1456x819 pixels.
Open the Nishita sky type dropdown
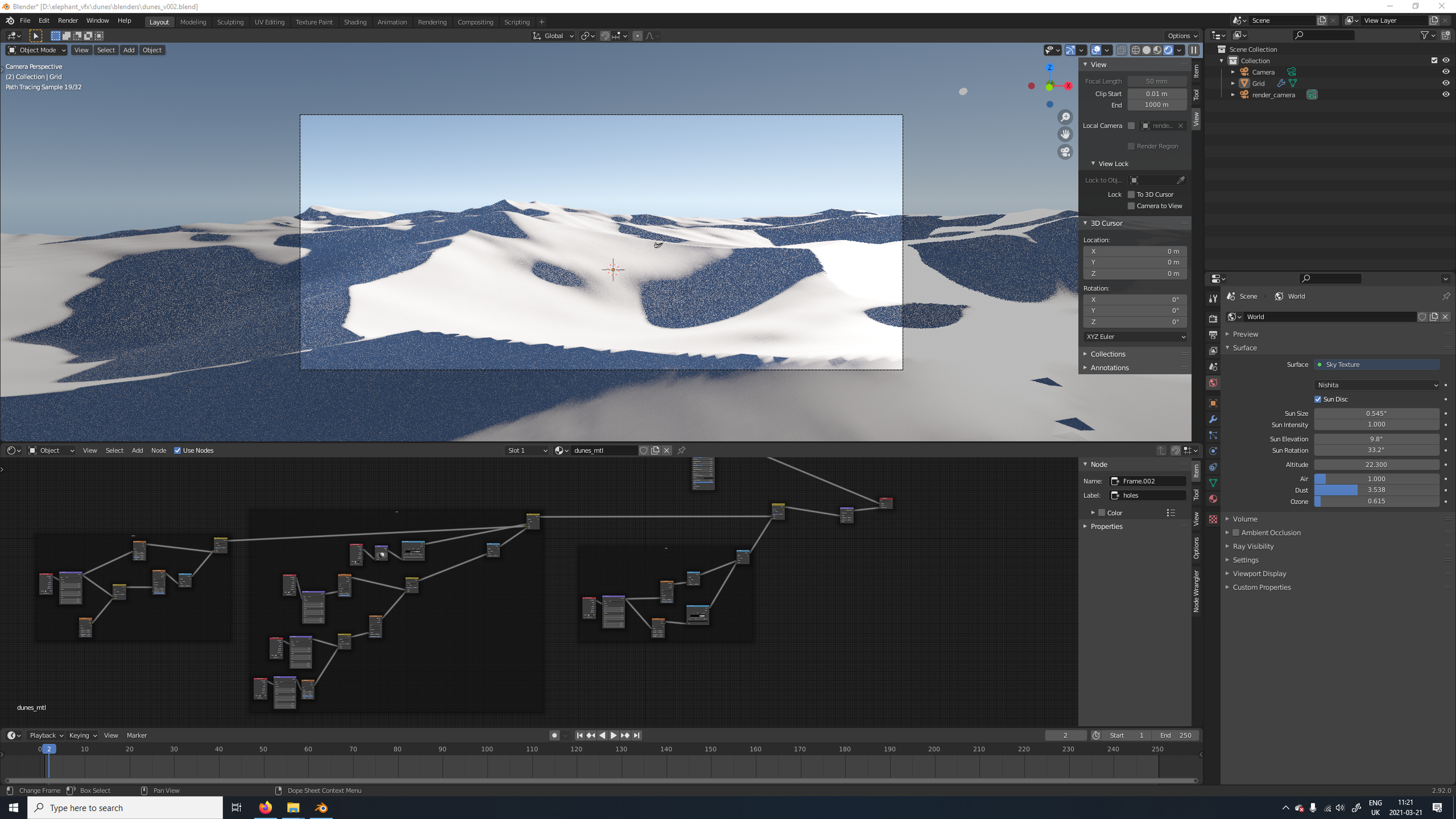click(x=1377, y=385)
